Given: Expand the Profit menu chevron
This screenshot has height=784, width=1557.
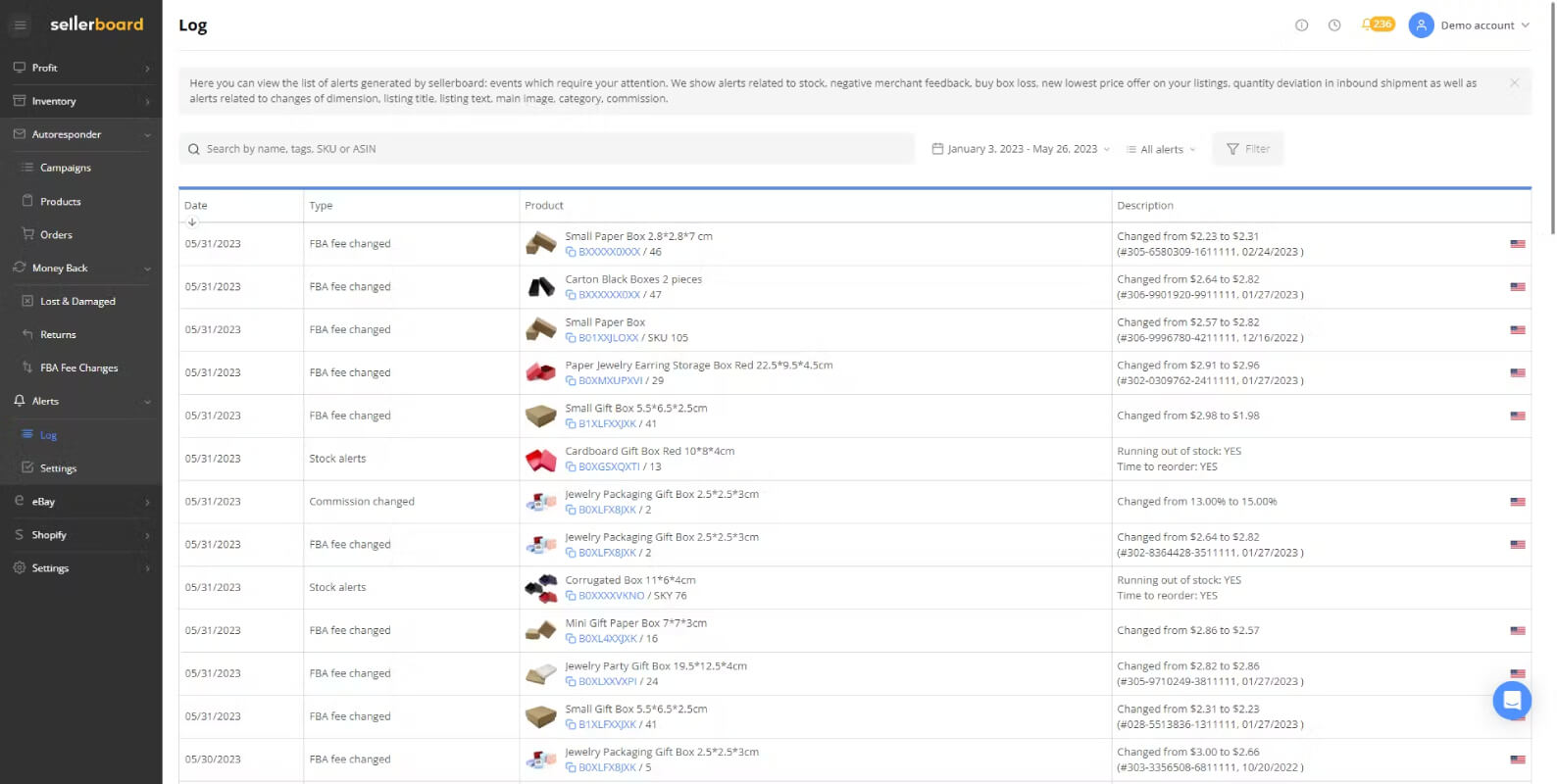Looking at the screenshot, I should (147, 69).
